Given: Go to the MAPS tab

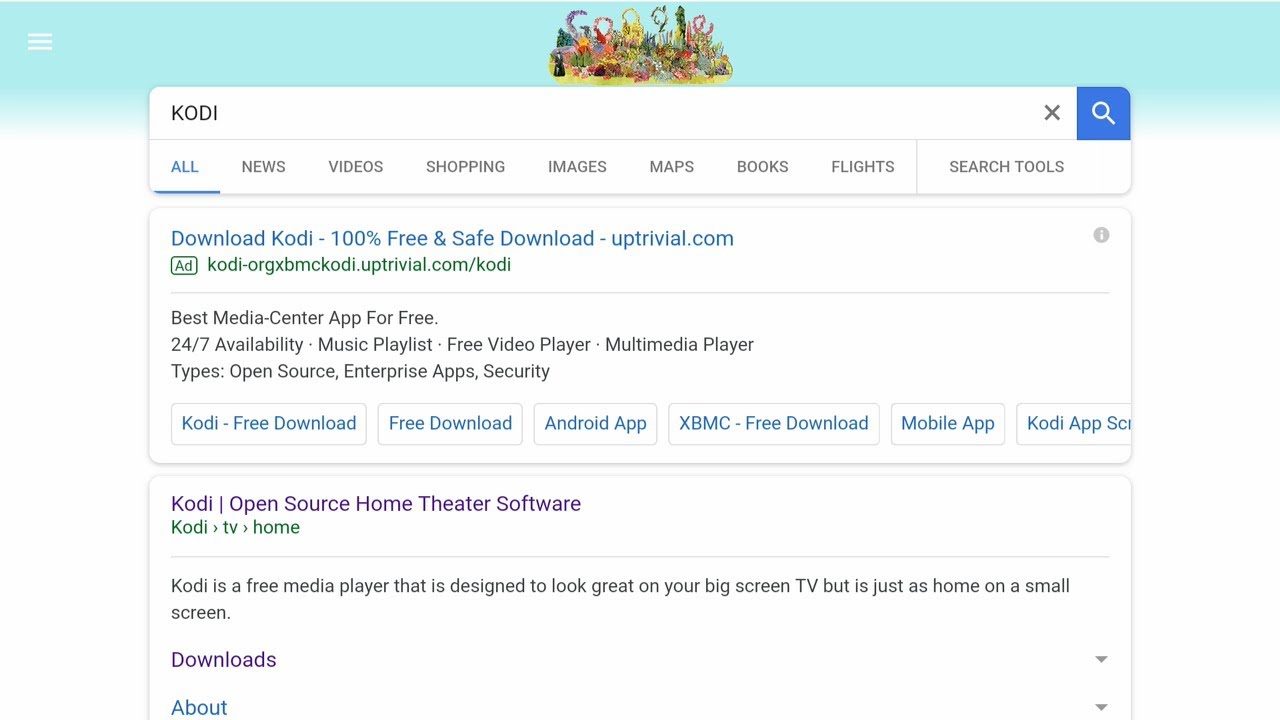Looking at the screenshot, I should coord(672,167).
